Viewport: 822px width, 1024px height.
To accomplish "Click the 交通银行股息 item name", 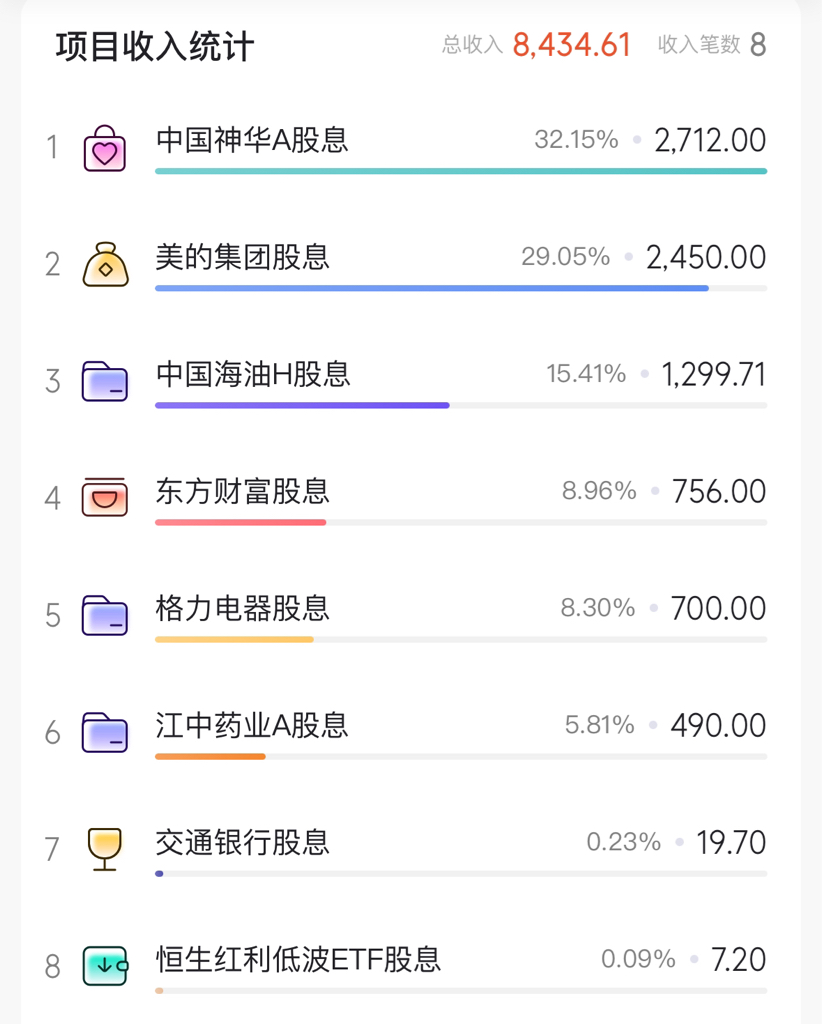I will (242, 842).
